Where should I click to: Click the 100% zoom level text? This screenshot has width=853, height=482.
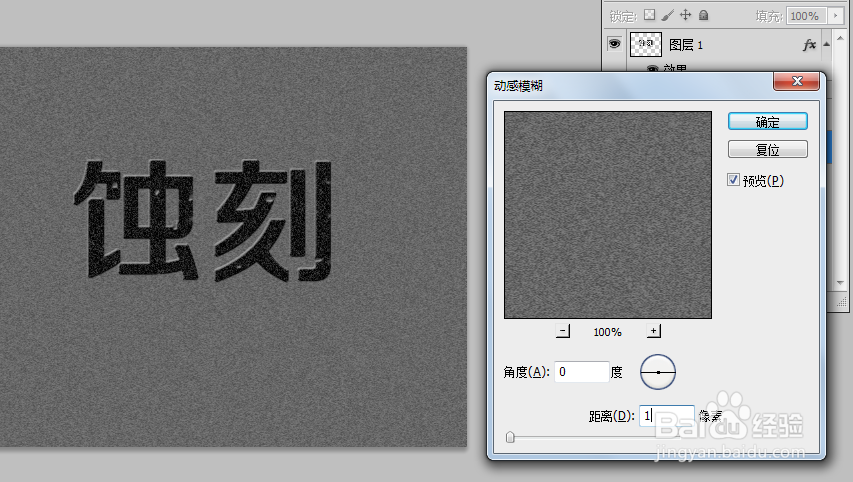pyautogui.click(x=608, y=332)
